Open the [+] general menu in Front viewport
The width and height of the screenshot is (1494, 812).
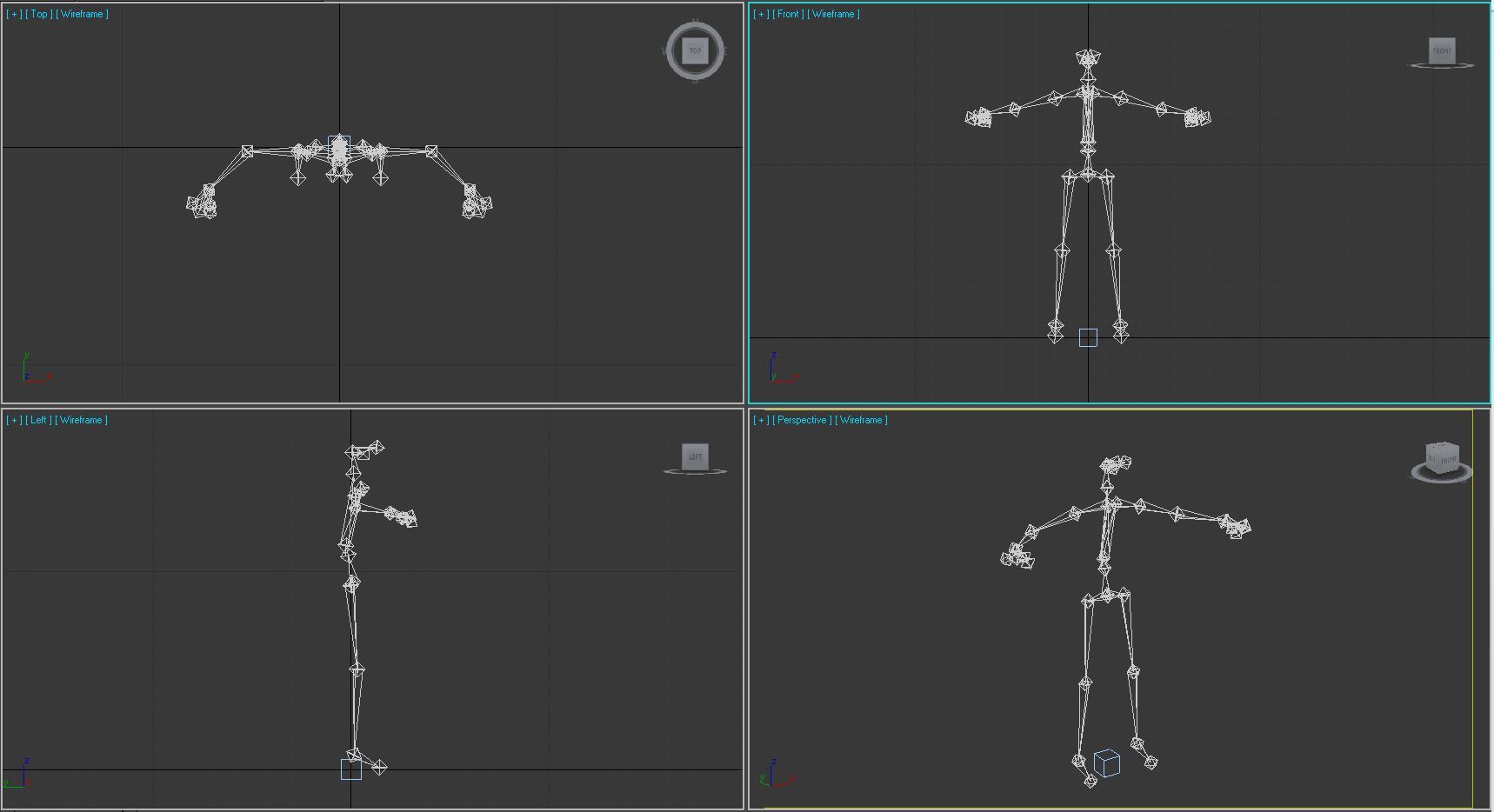point(762,14)
